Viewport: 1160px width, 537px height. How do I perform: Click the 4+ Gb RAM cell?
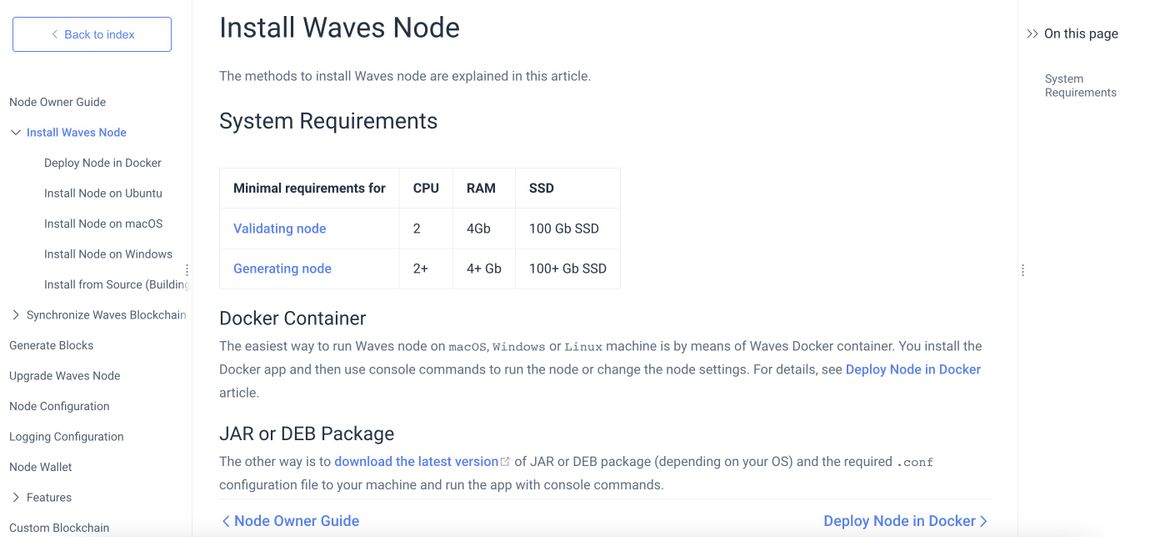coord(484,268)
